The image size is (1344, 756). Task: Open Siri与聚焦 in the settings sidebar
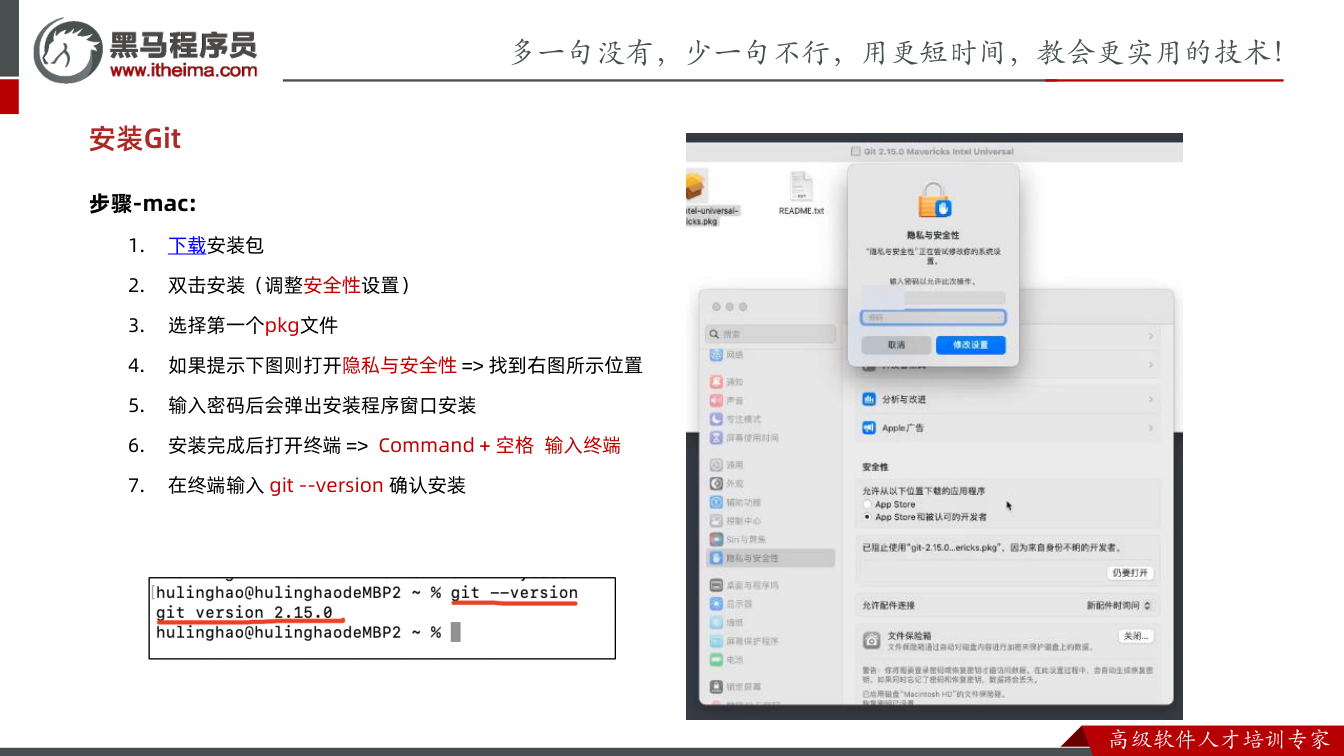pos(738,539)
